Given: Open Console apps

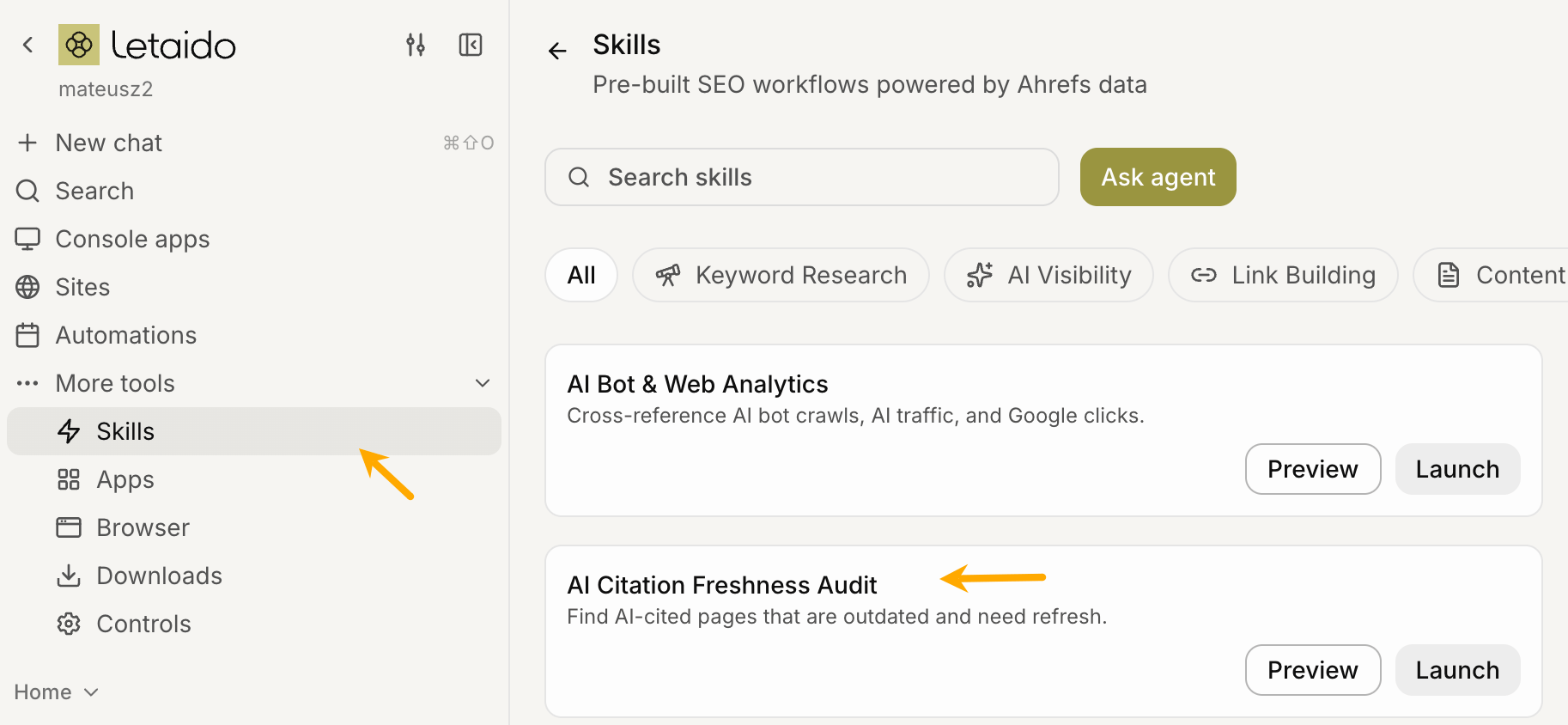Looking at the screenshot, I should point(254,239).
